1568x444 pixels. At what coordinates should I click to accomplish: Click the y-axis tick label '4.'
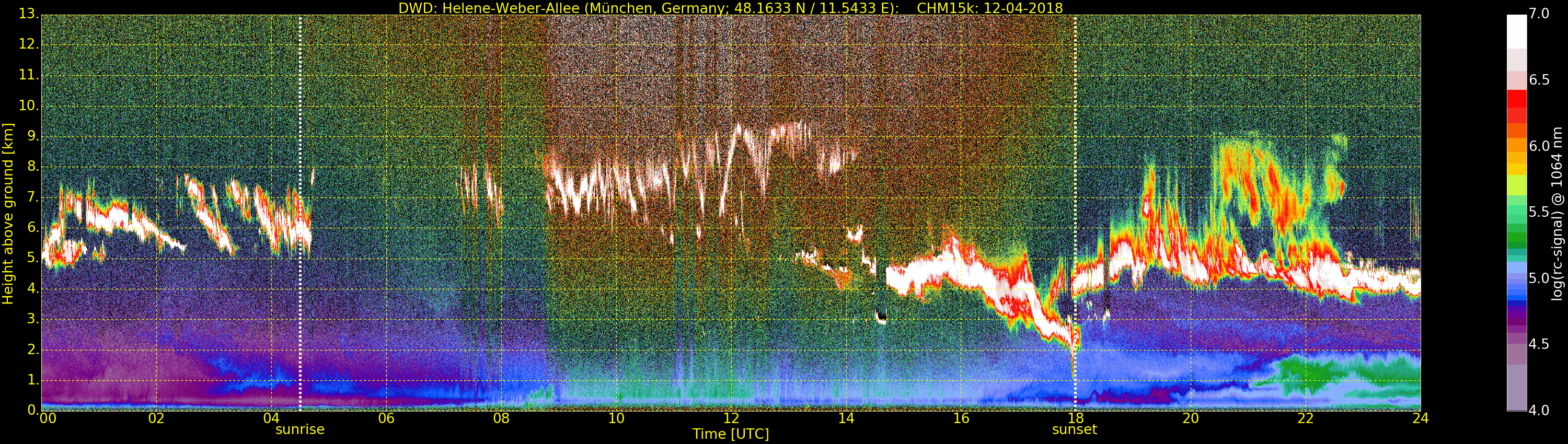point(33,288)
